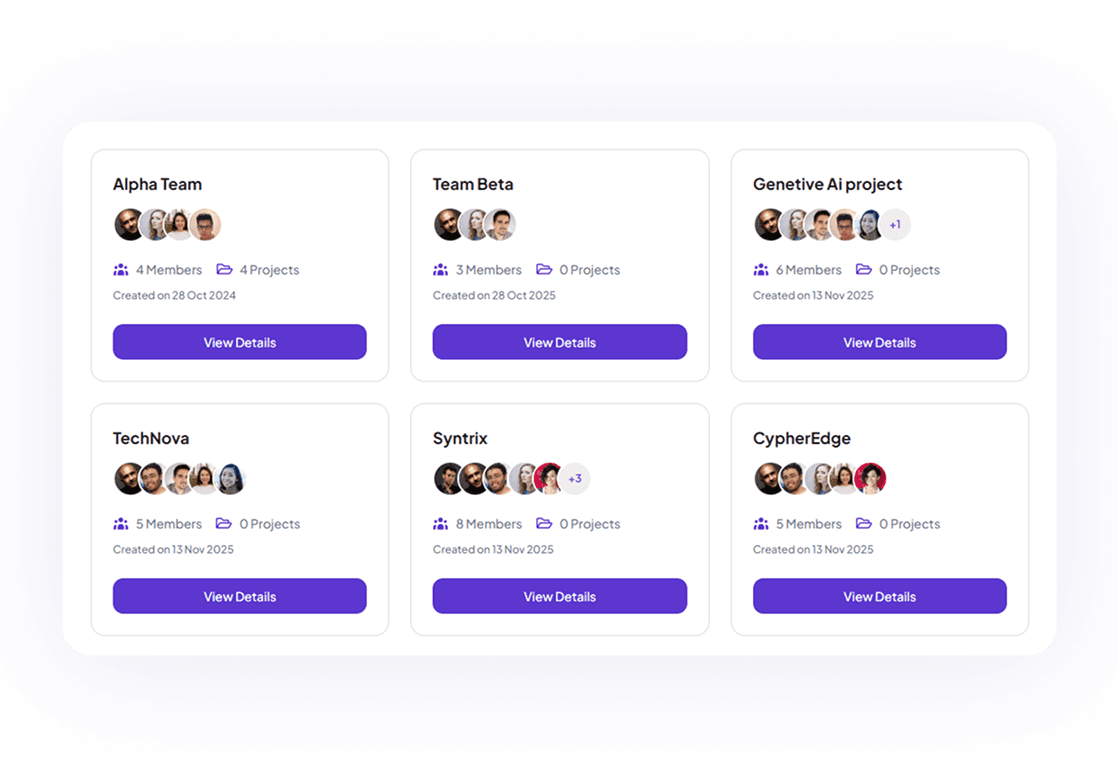1118x765 pixels.
Task: Click the last member avatar on CypherEdge
Action: point(871,478)
